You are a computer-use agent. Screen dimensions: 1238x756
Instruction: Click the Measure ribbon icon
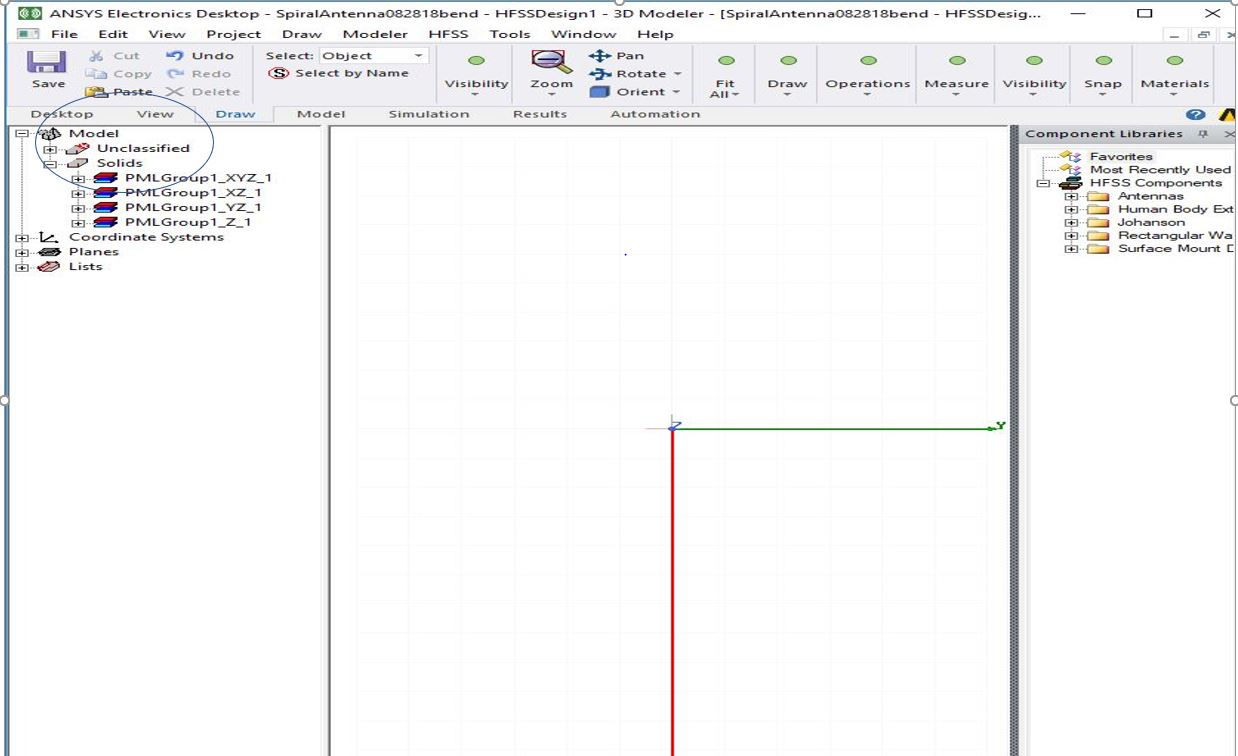[957, 61]
